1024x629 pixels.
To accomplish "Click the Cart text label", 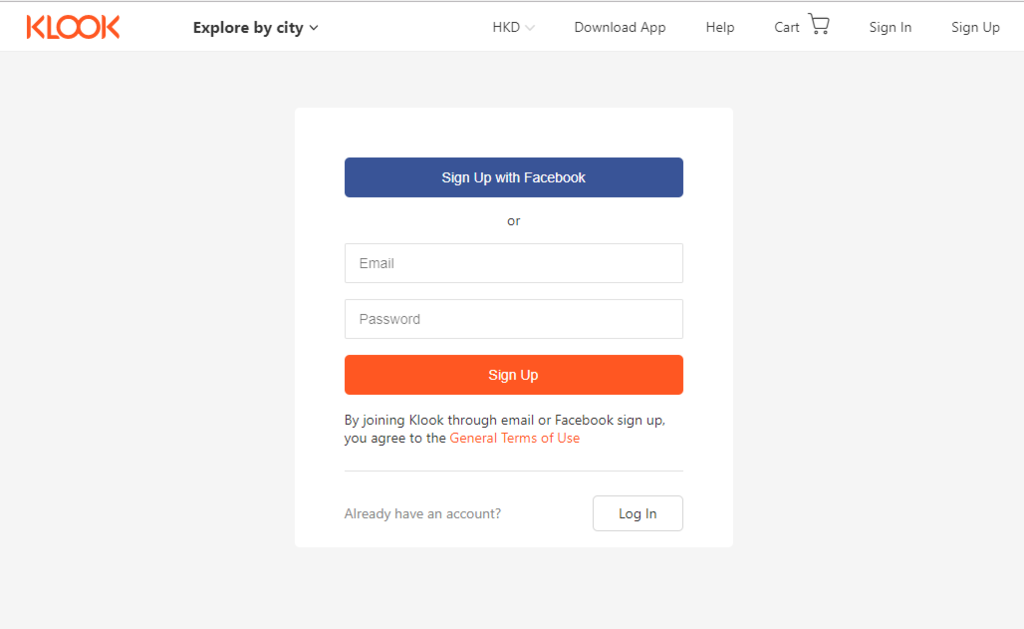I will (x=786, y=28).
